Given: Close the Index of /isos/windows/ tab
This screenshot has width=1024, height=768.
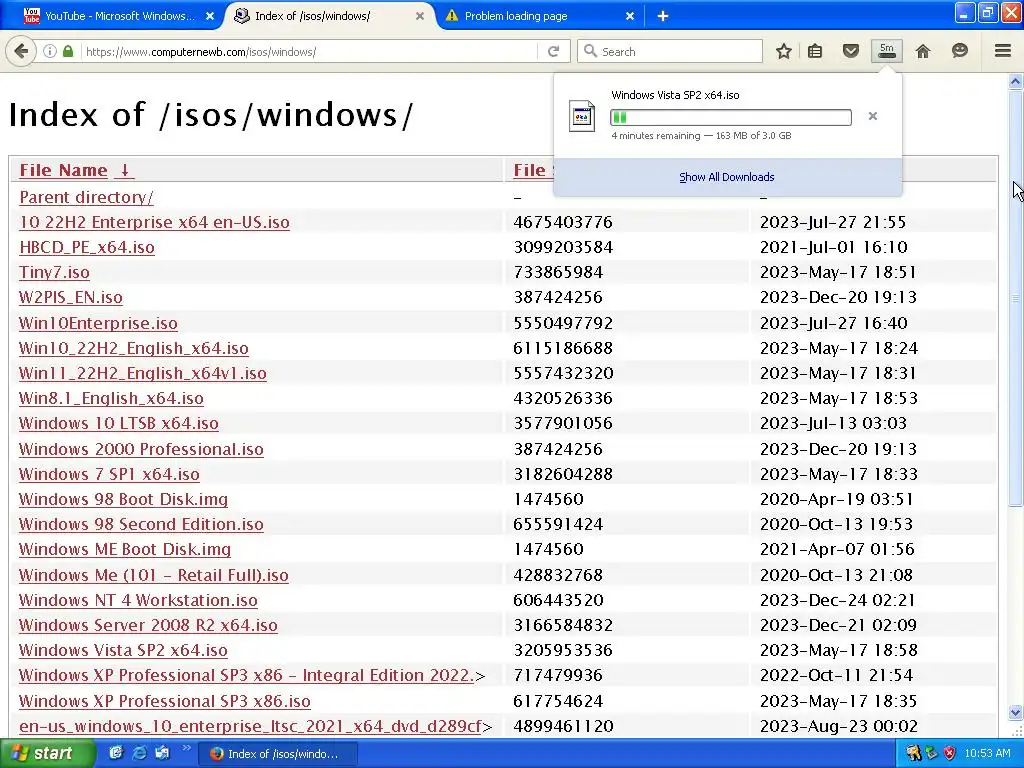Looking at the screenshot, I should (x=420, y=16).
